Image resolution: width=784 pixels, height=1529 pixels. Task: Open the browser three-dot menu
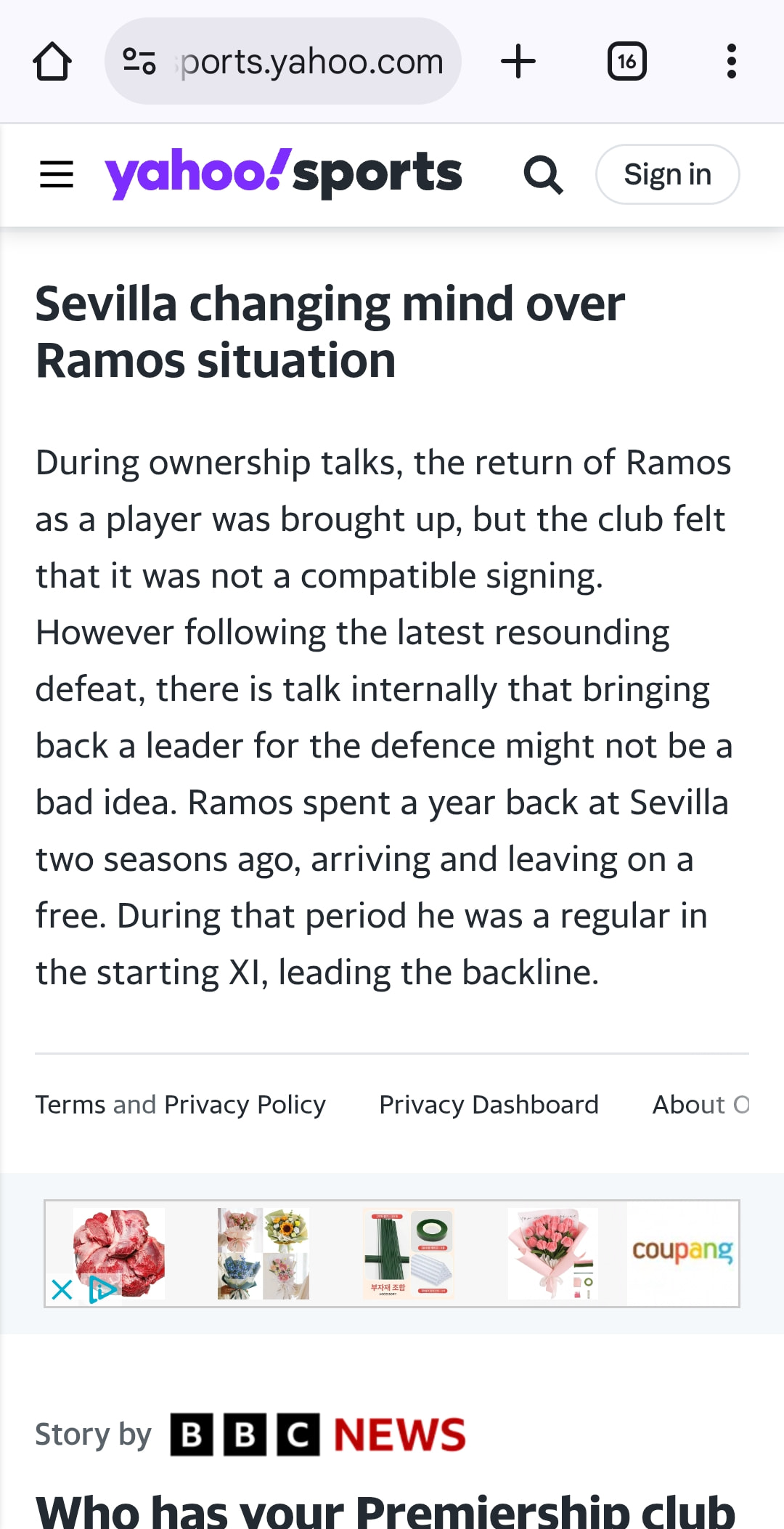(731, 62)
